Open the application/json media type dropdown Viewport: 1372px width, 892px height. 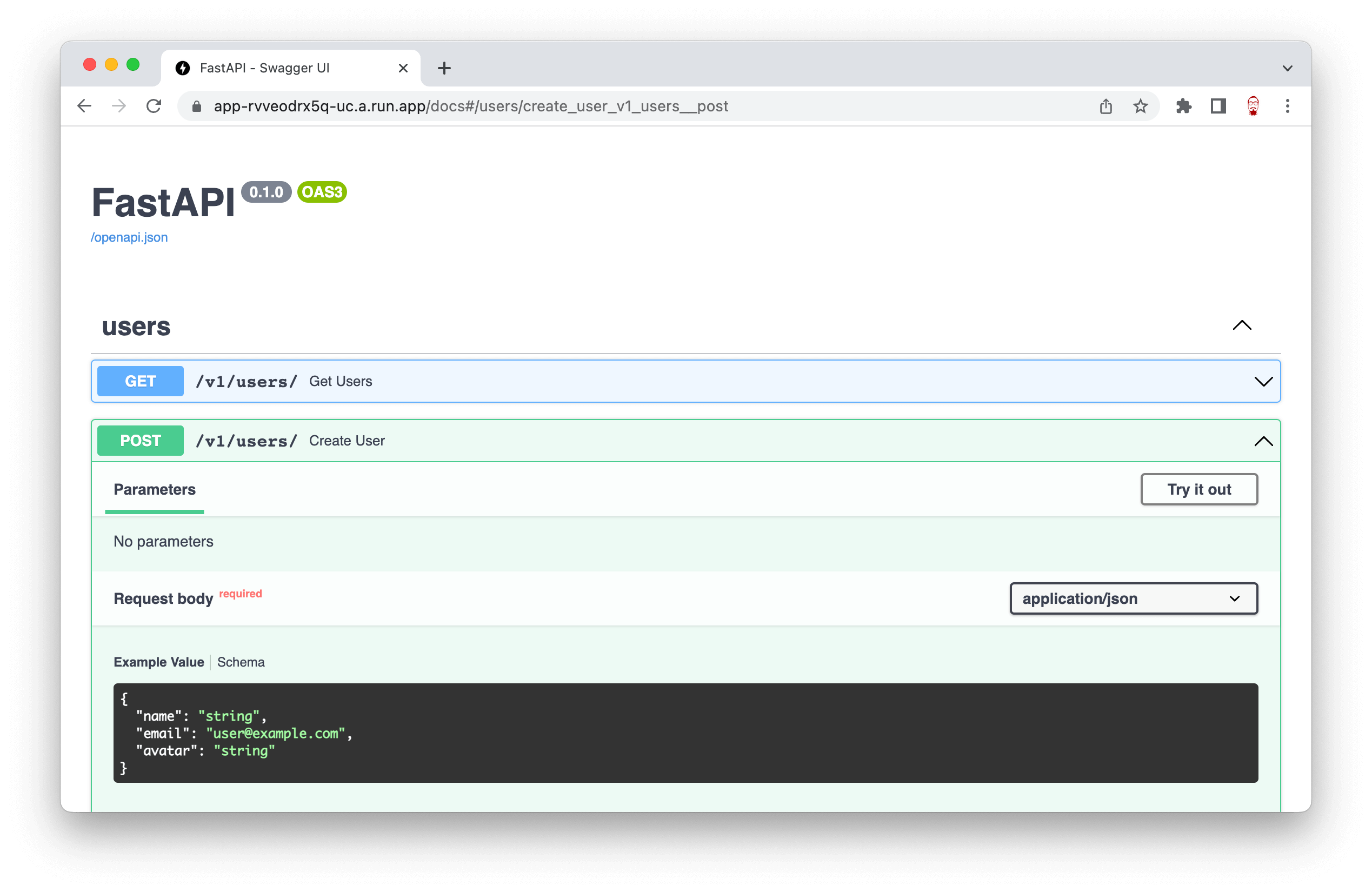pyautogui.click(x=1133, y=598)
